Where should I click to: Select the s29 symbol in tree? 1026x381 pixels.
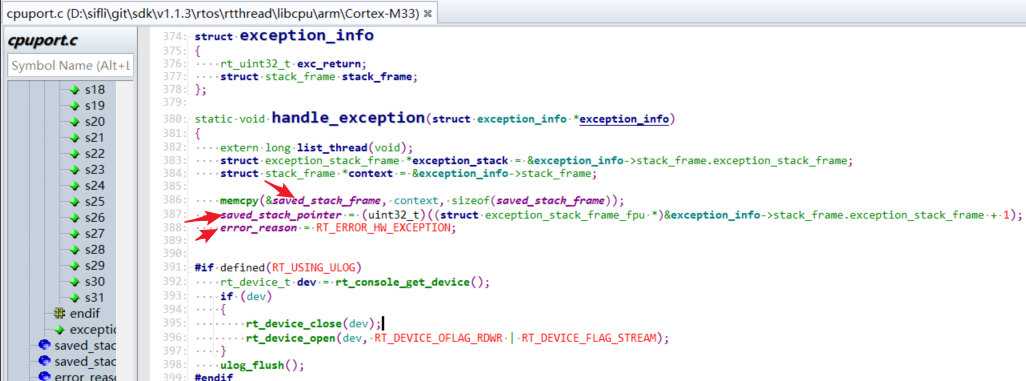(x=95, y=265)
